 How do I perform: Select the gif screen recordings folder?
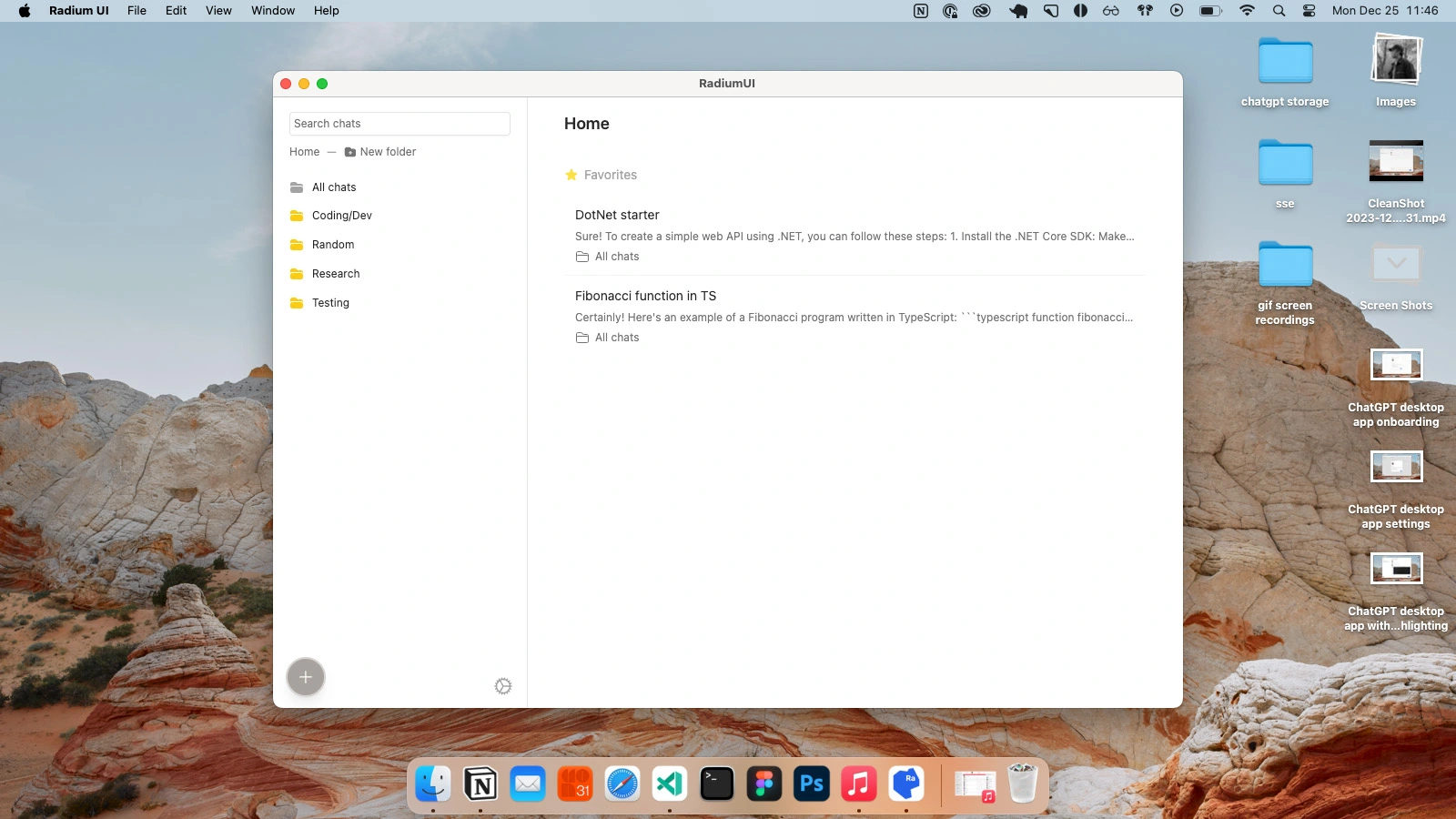coord(1285,282)
